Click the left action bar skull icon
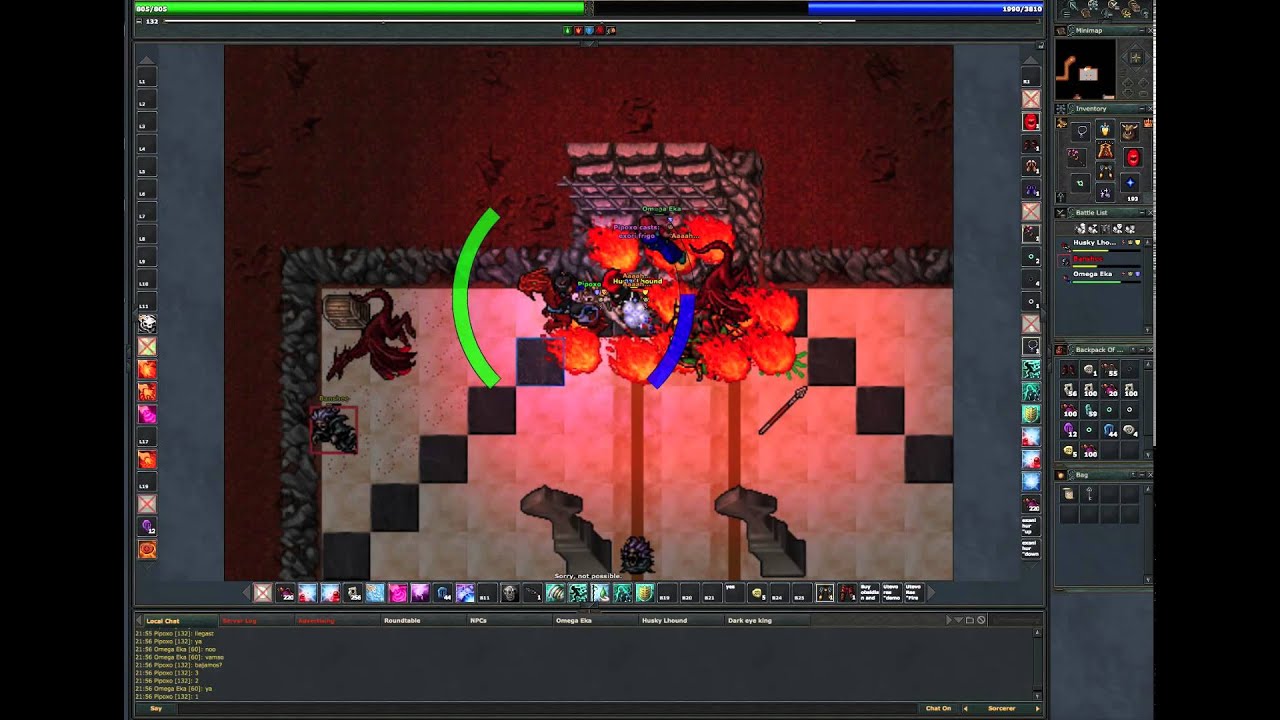1280x720 pixels. click(147, 323)
